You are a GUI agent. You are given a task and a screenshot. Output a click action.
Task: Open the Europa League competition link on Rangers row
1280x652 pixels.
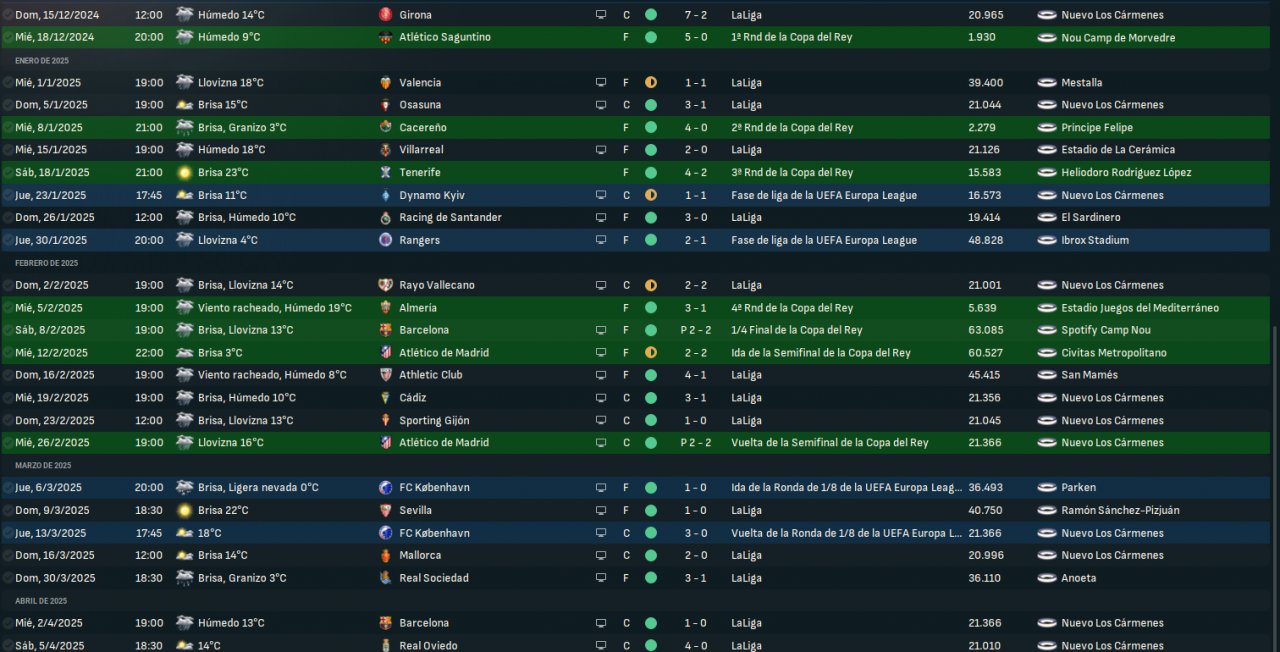[x=823, y=240]
